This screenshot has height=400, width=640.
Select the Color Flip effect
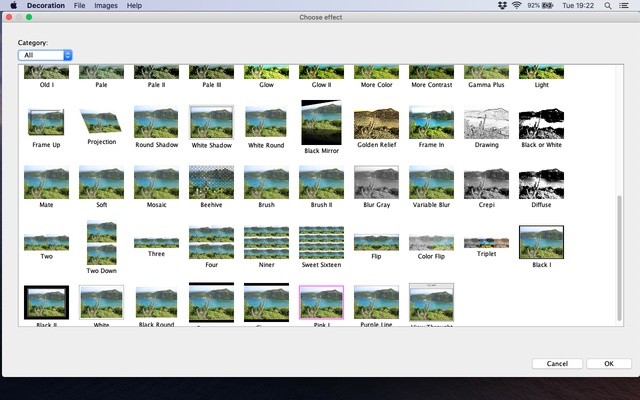tap(431, 242)
